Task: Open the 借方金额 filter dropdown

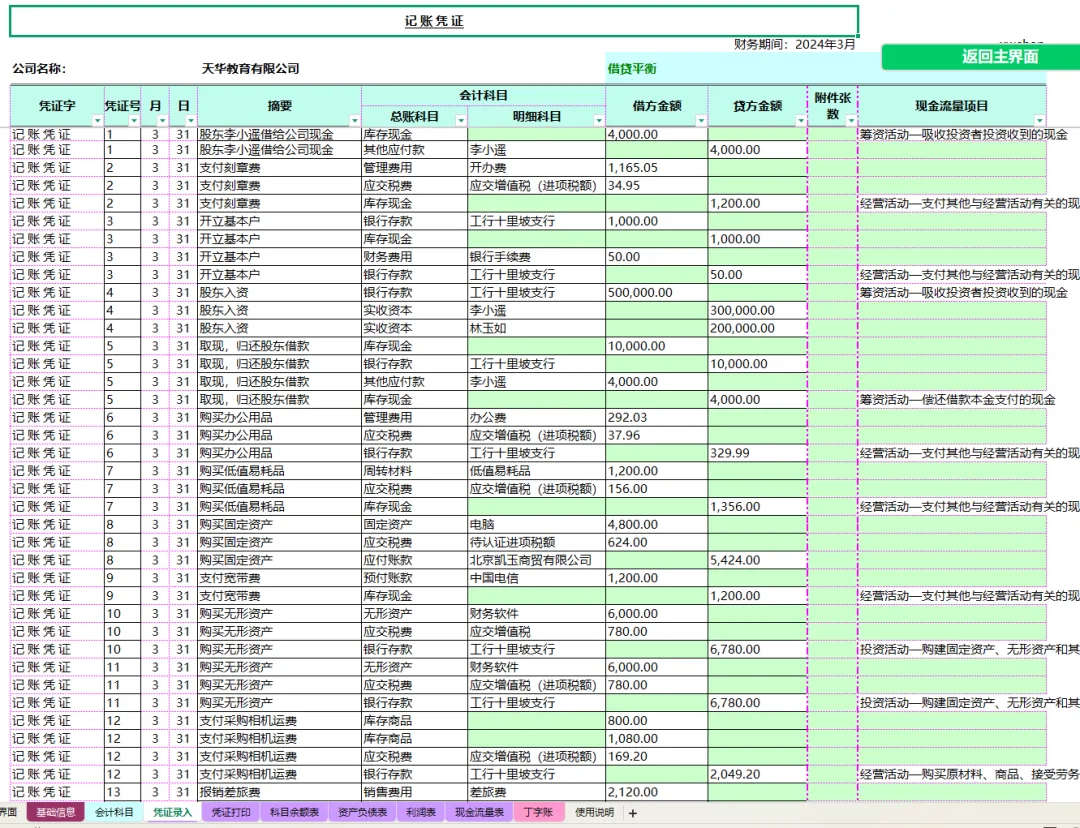Action: [700, 121]
